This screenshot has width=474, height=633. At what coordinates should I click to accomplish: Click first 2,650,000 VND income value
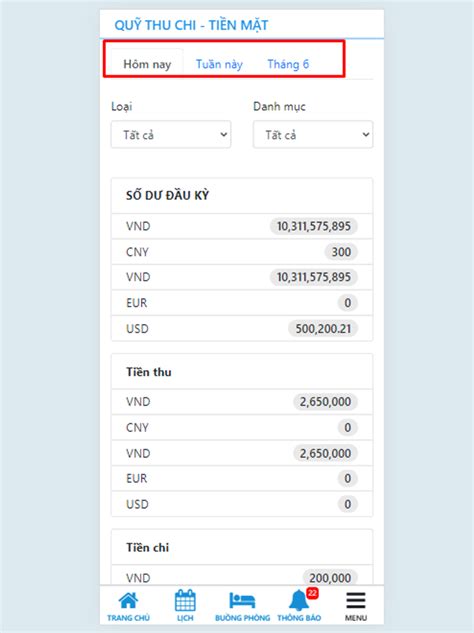325,402
